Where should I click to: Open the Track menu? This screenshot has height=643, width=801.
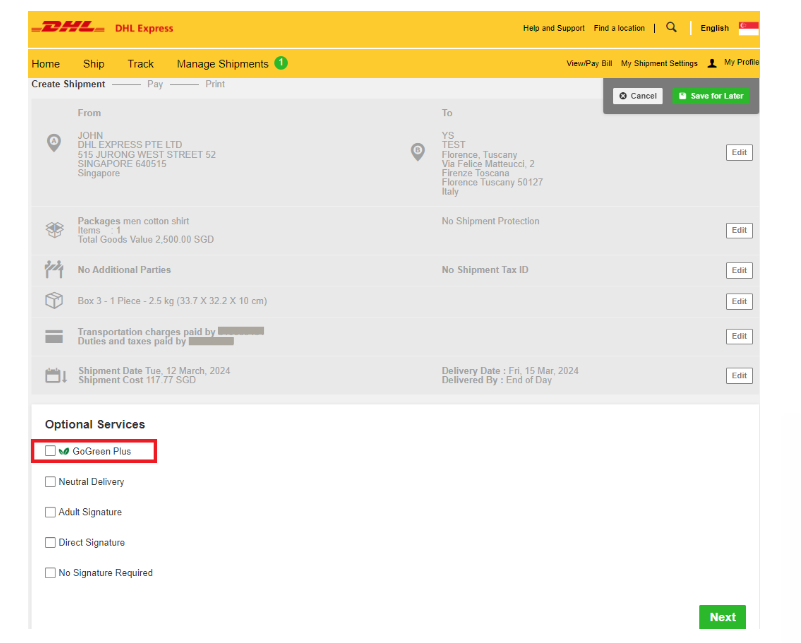point(140,64)
